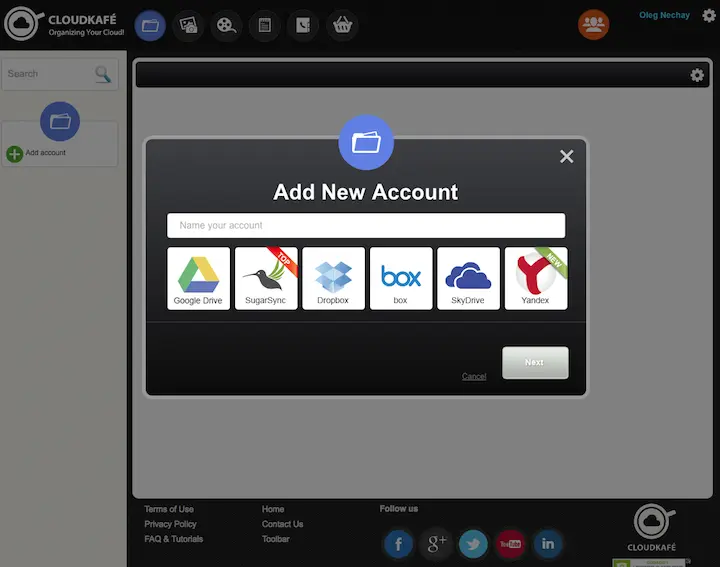The width and height of the screenshot is (720, 567).
Task: Open the shopping basket icon
Action: coord(343,25)
